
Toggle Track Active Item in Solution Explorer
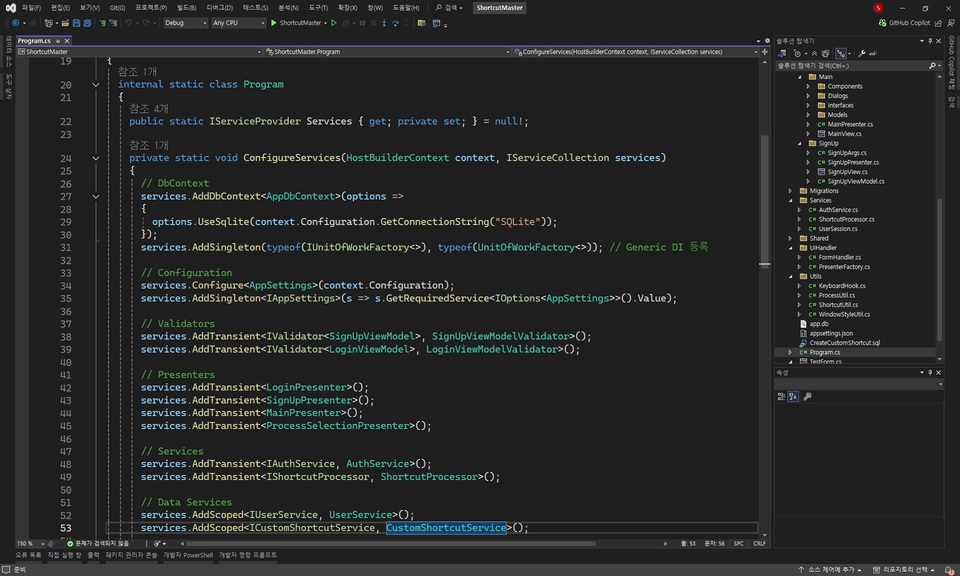point(841,53)
